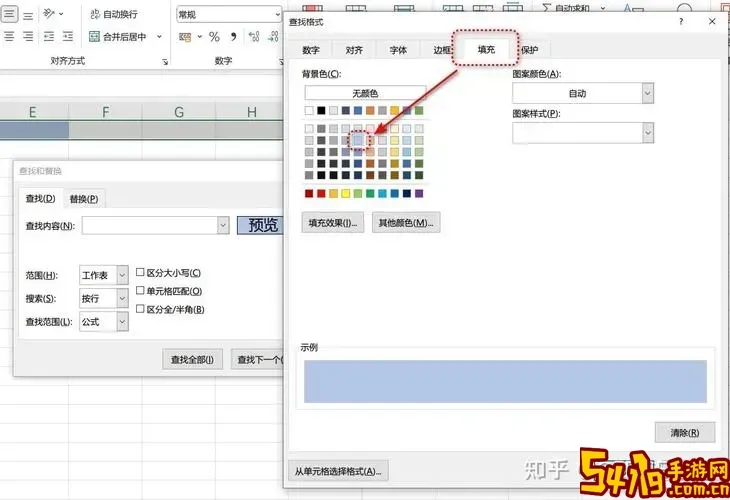Open the 对齐方式 dialog launcher
Image resolution: width=730 pixels, height=500 pixels.
point(165,61)
